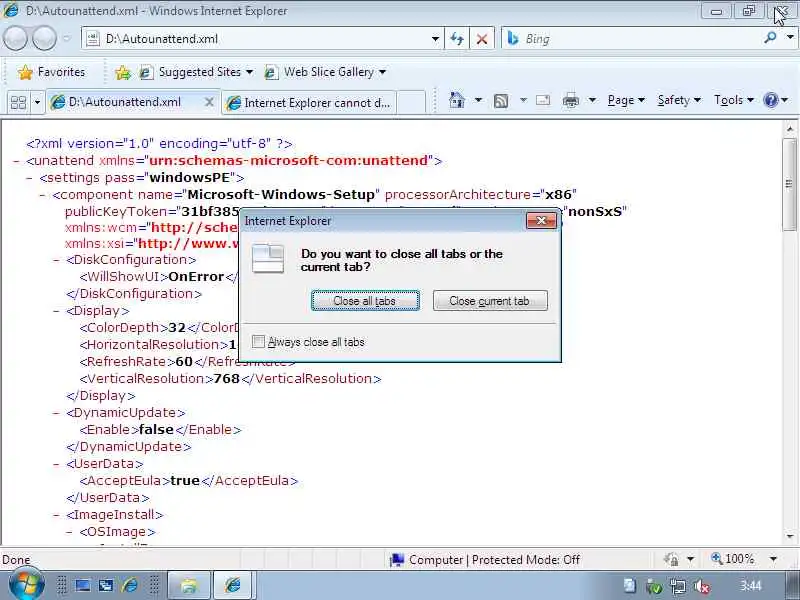Click the Internet Explorer taskbar button
The width and height of the screenshot is (800, 600).
(233, 585)
